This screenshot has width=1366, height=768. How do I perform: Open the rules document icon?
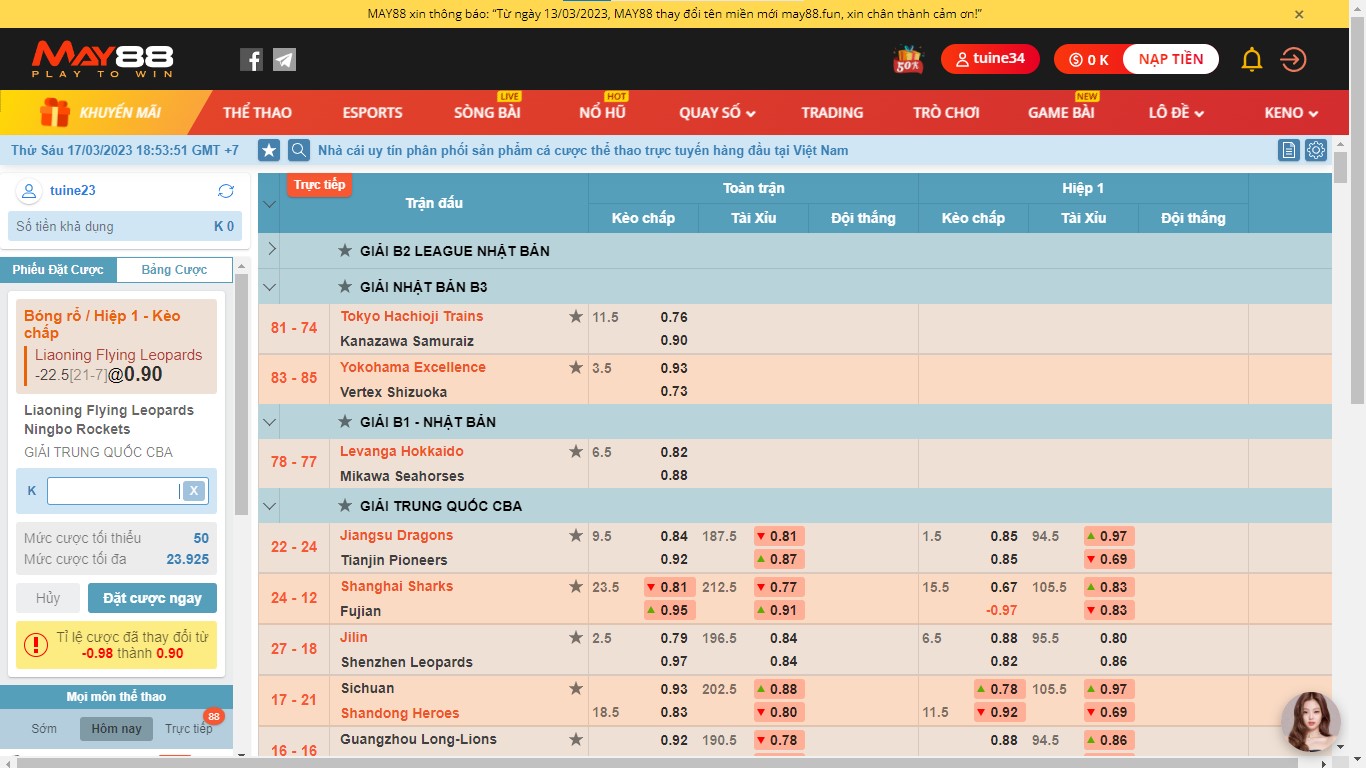tap(1289, 151)
